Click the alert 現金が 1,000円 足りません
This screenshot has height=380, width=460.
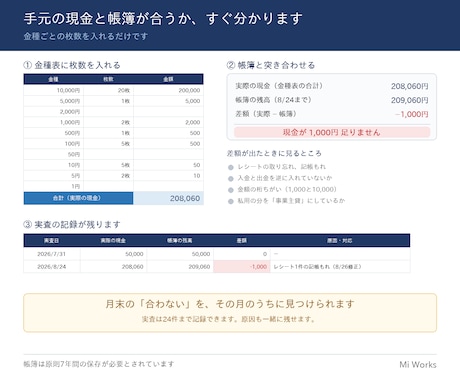(332, 132)
